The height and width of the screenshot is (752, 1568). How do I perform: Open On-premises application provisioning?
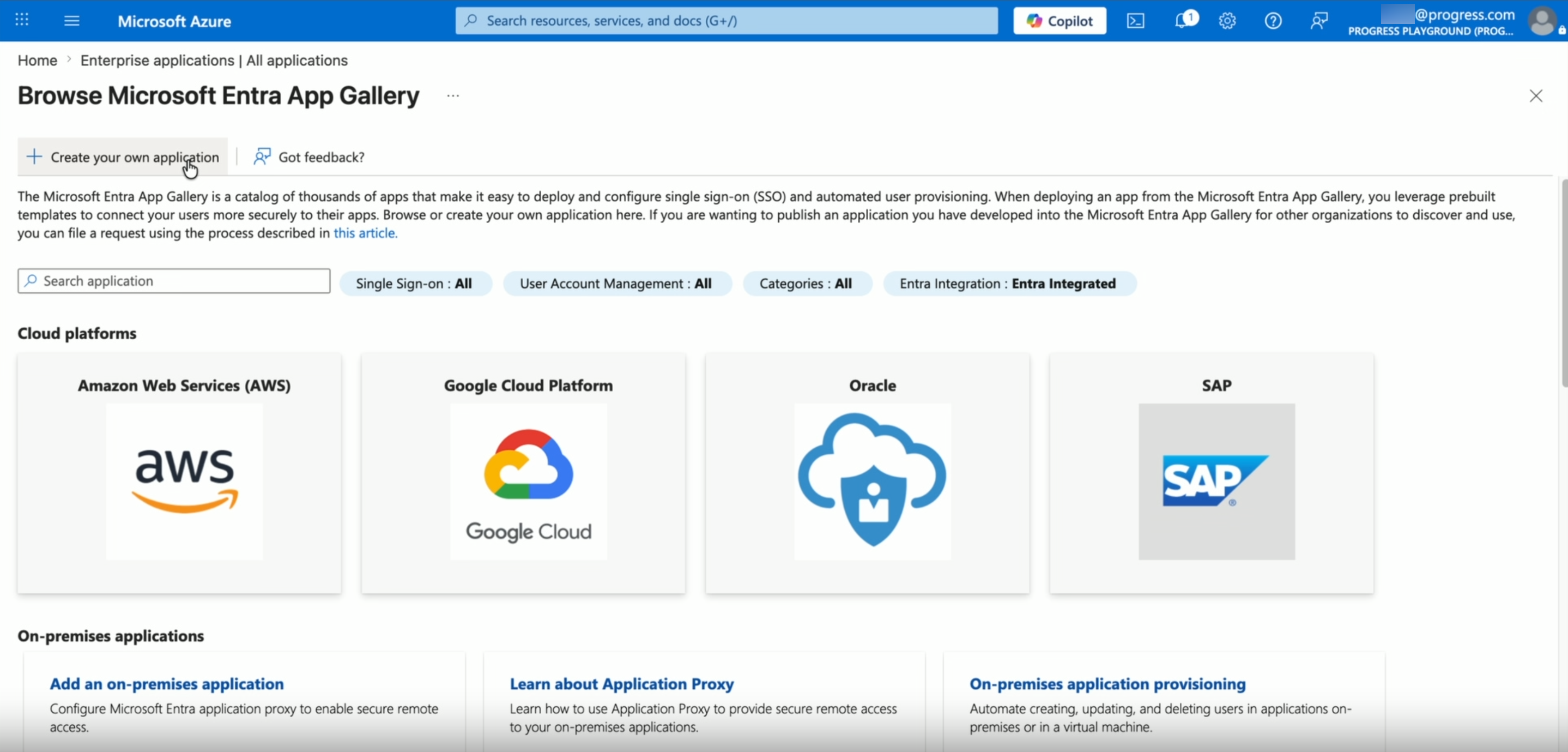(x=1107, y=684)
